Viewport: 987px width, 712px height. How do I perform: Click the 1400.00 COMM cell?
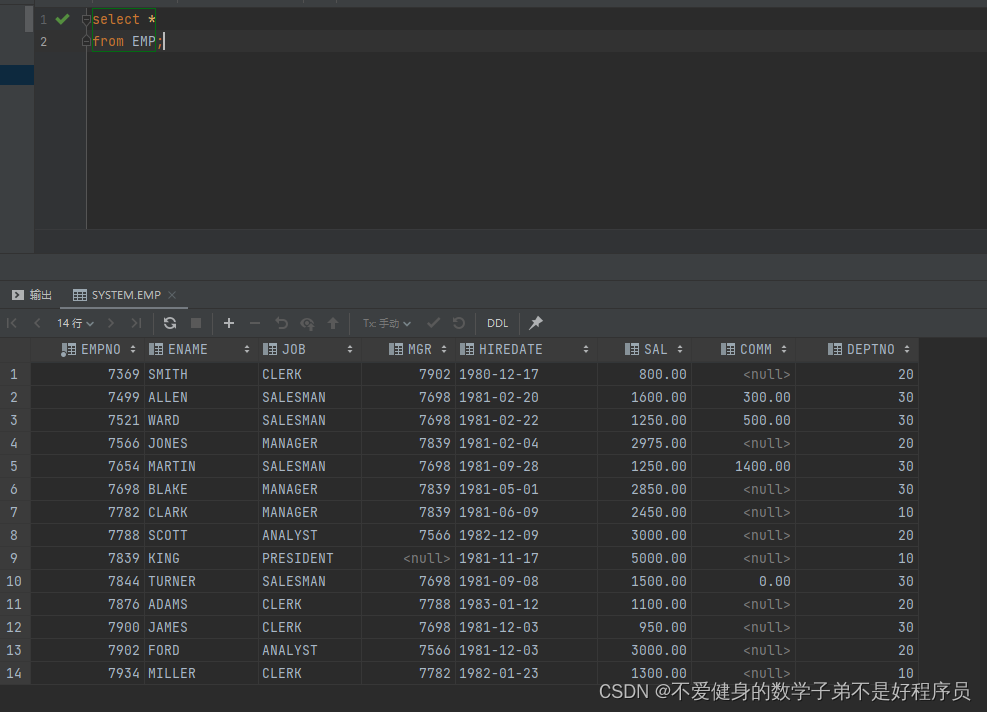[743, 466]
